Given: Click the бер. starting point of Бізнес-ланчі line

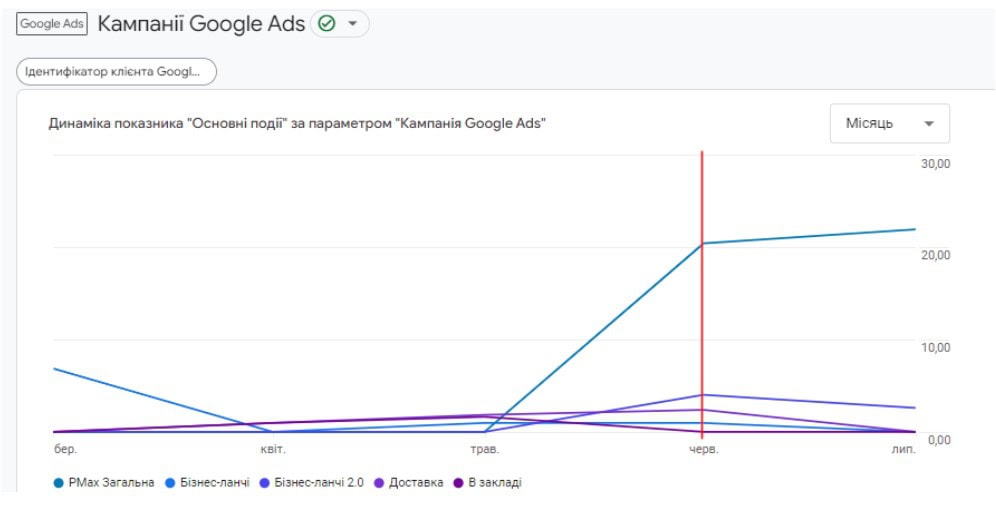Looking at the screenshot, I should point(55,368).
